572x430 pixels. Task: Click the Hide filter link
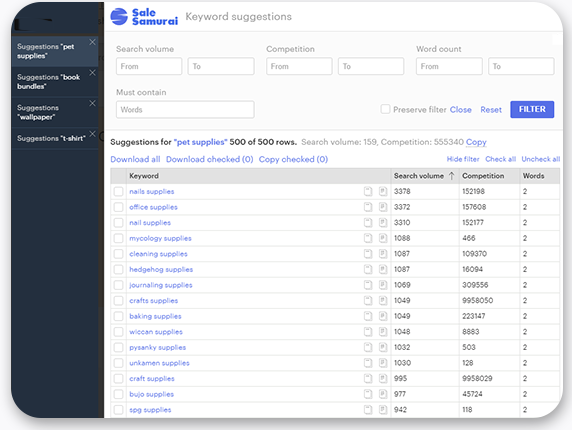463,159
